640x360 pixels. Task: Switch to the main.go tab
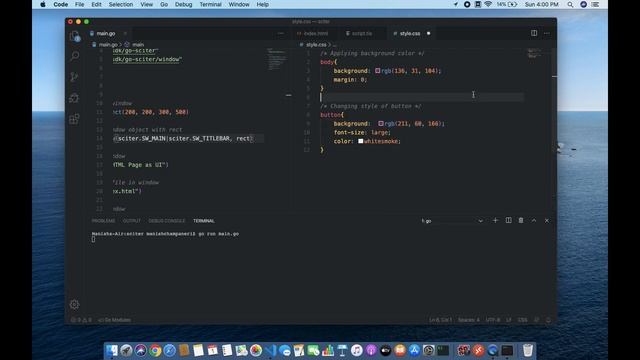106,33
